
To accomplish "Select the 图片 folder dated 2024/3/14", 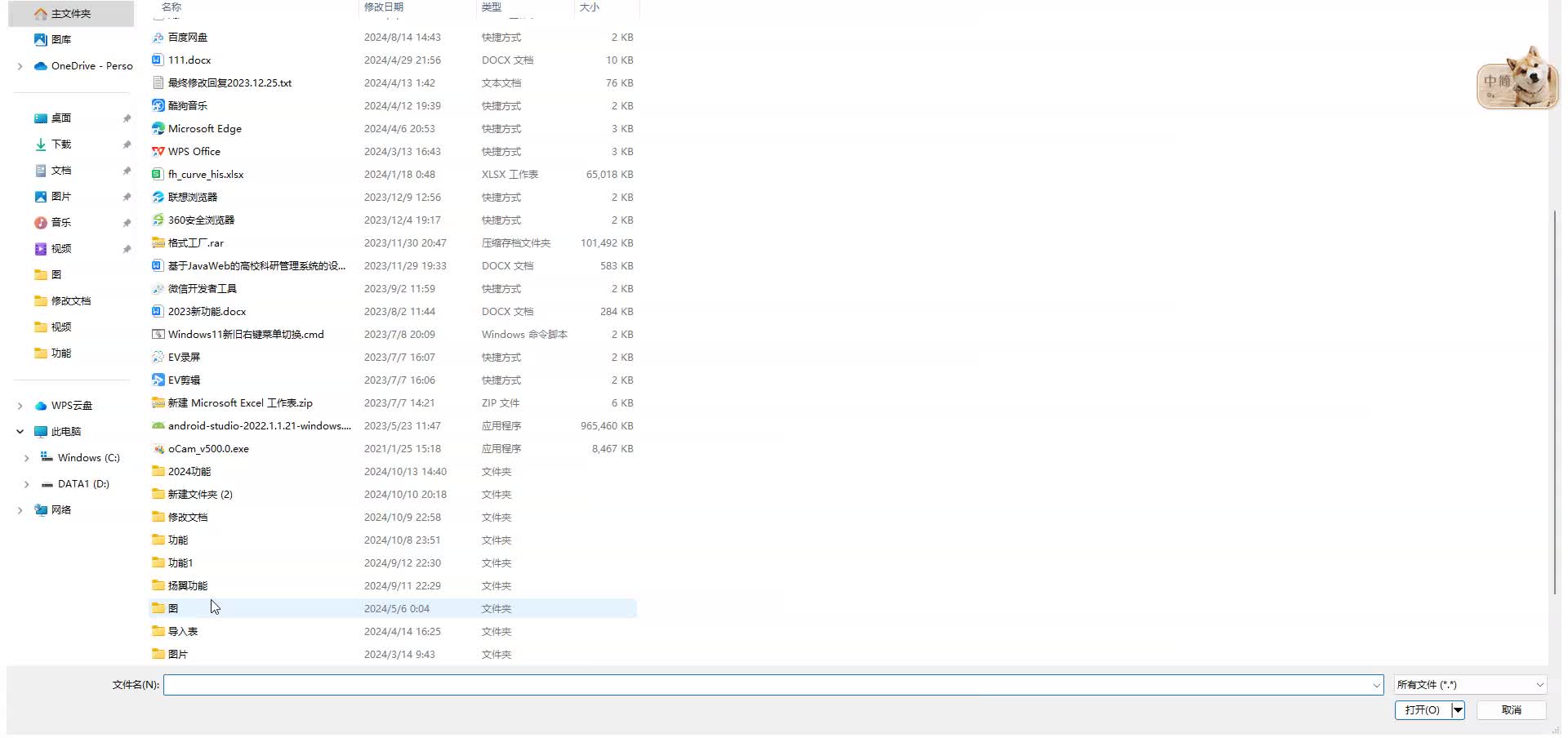I will click(393, 655).
